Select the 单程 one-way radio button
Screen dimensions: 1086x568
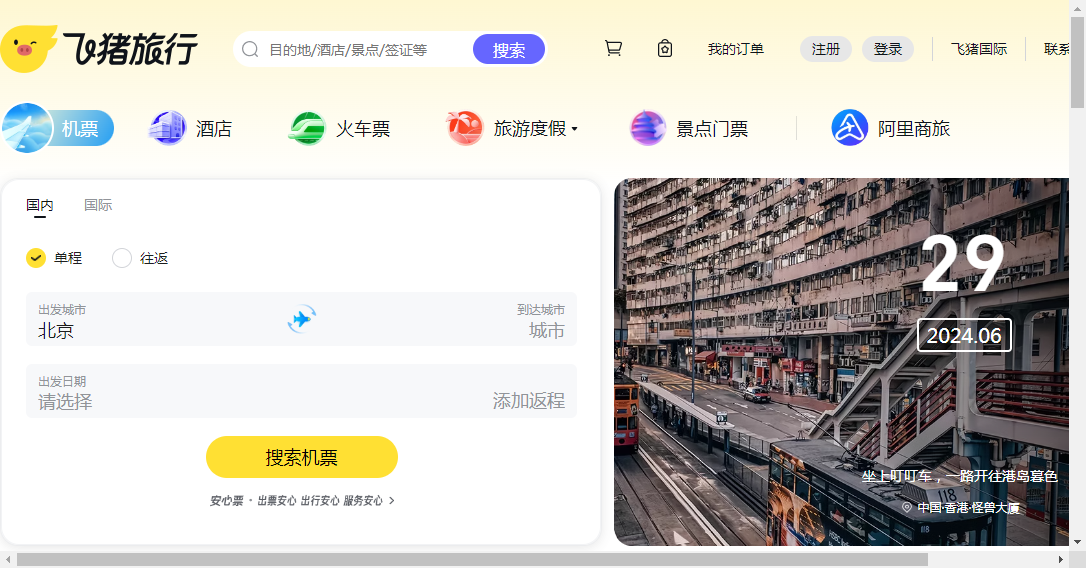tap(36, 258)
